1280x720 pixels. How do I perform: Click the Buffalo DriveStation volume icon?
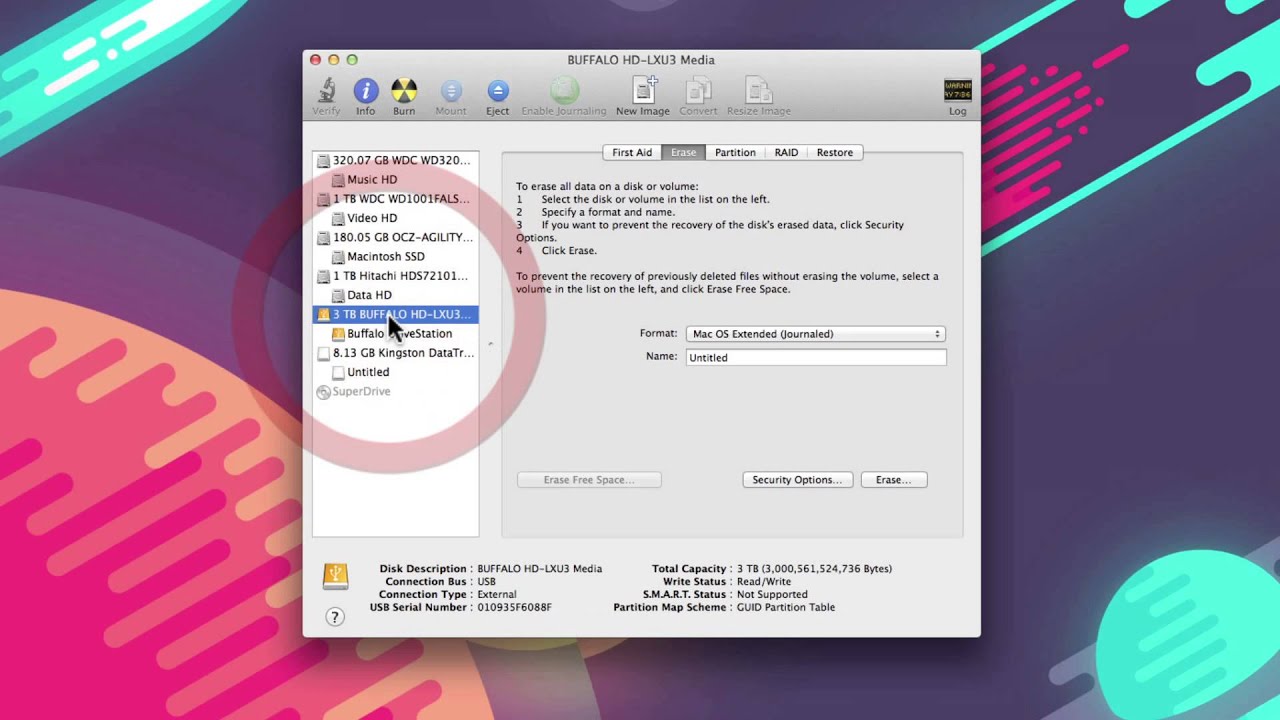point(338,334)
